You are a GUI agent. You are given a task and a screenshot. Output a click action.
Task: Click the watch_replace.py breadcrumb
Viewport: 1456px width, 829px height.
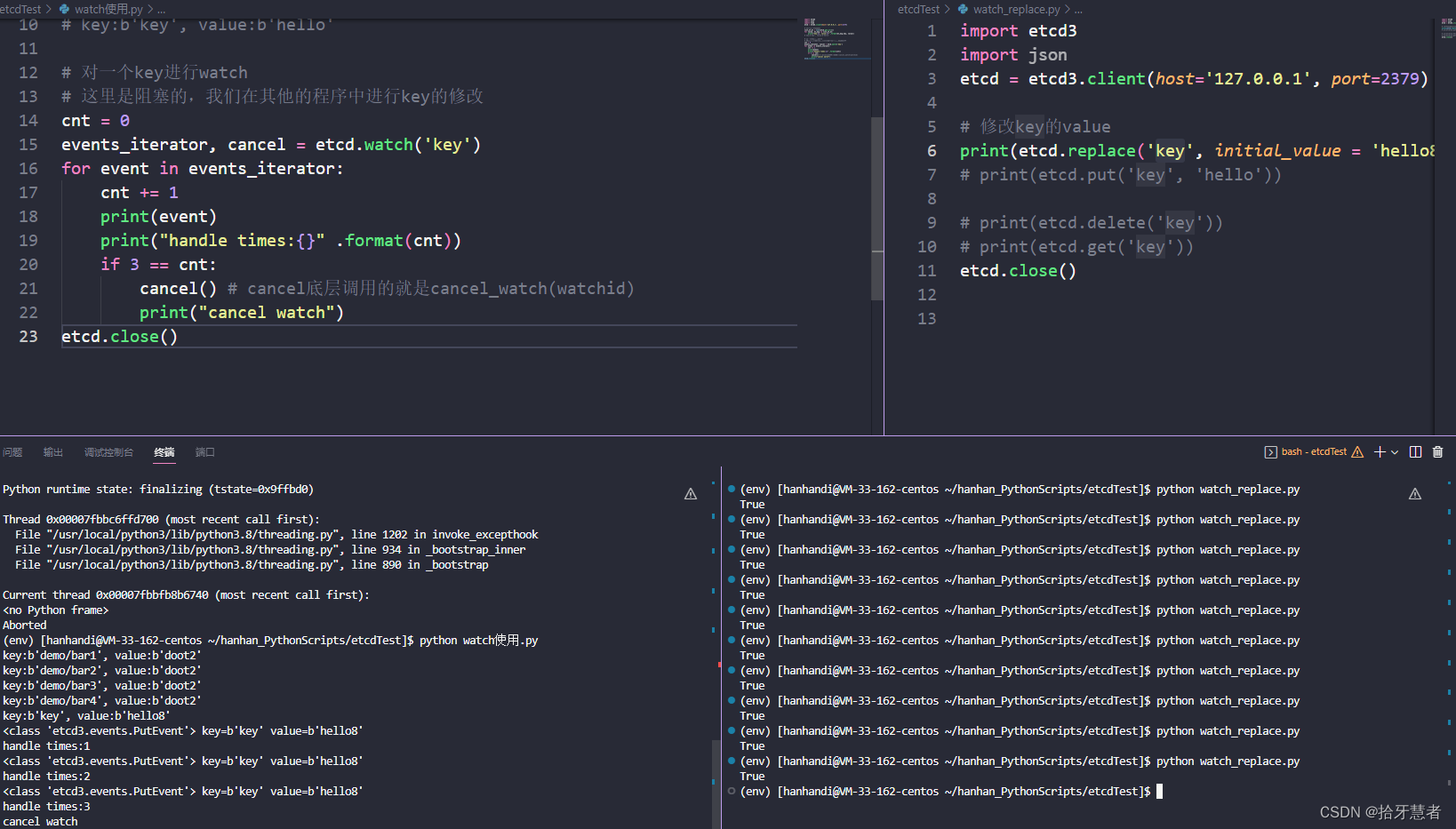(x=1016, y=9)
